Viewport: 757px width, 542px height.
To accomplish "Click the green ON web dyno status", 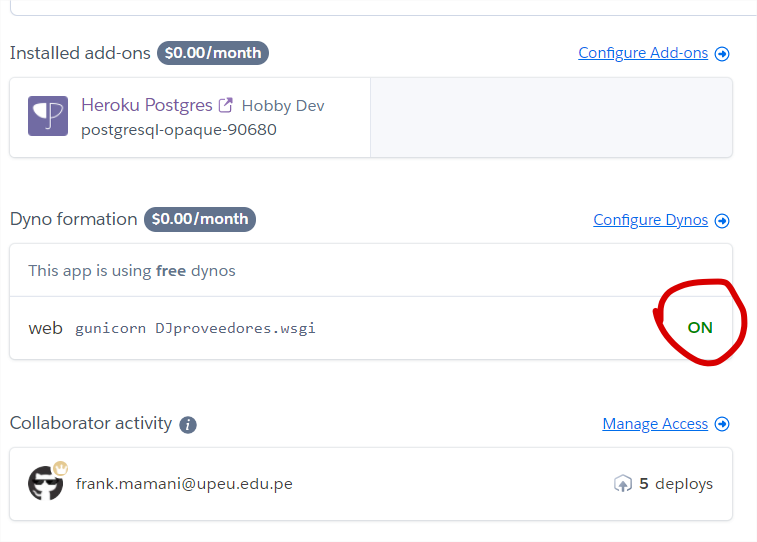I will tap(700, 328).
